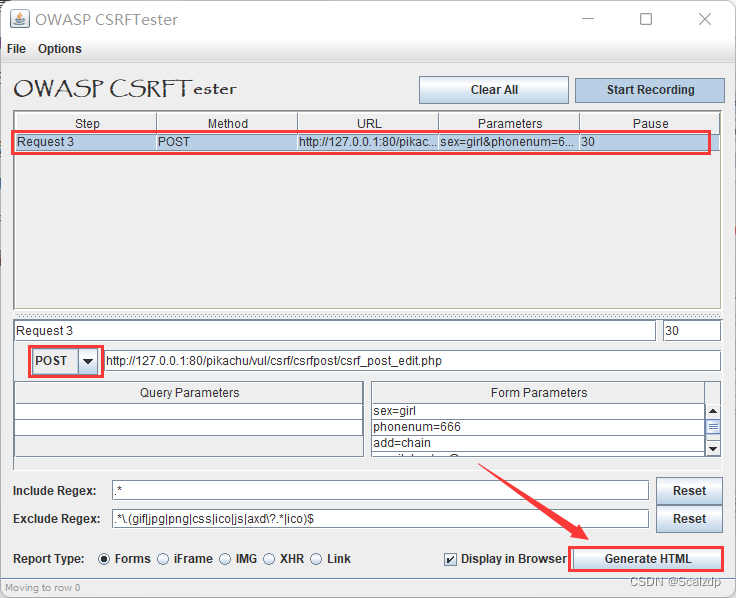The image size is (736, 598).
Task: Click the first empty Query Parameters row
Action: pos(189,412)
